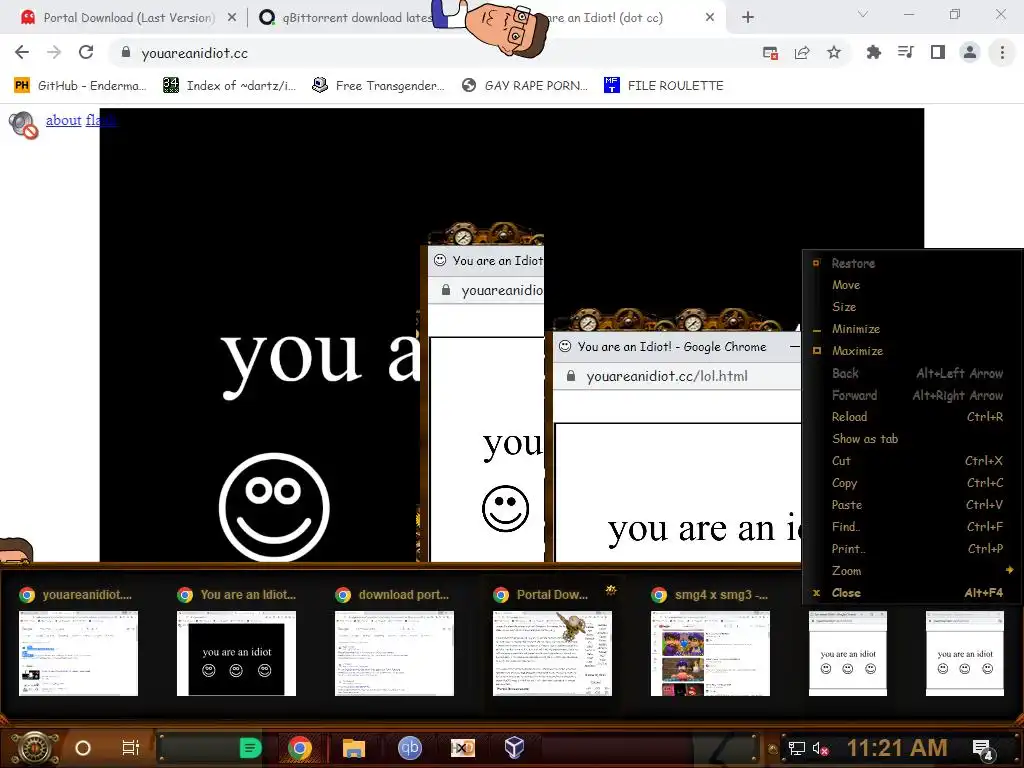
Task: Open the media control icon in toolbar
Action: coord(906,52)
